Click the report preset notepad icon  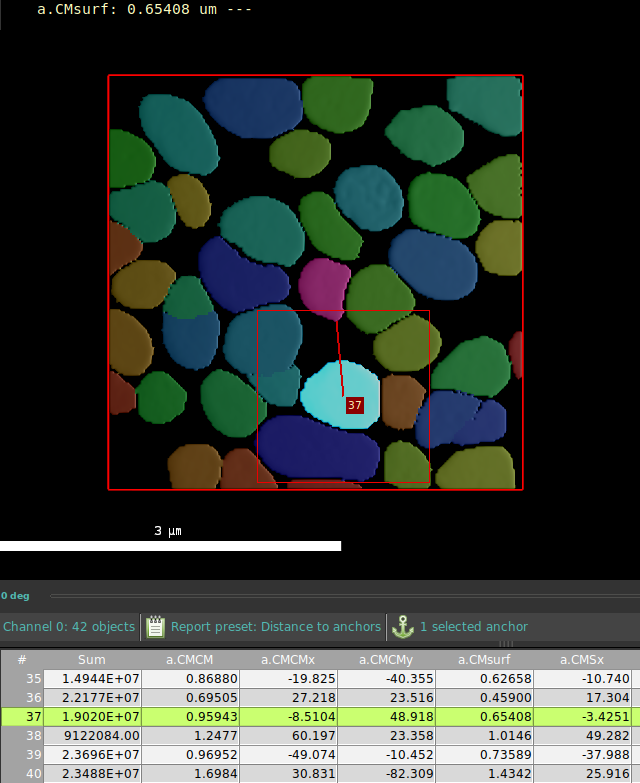tap(155, 627)
